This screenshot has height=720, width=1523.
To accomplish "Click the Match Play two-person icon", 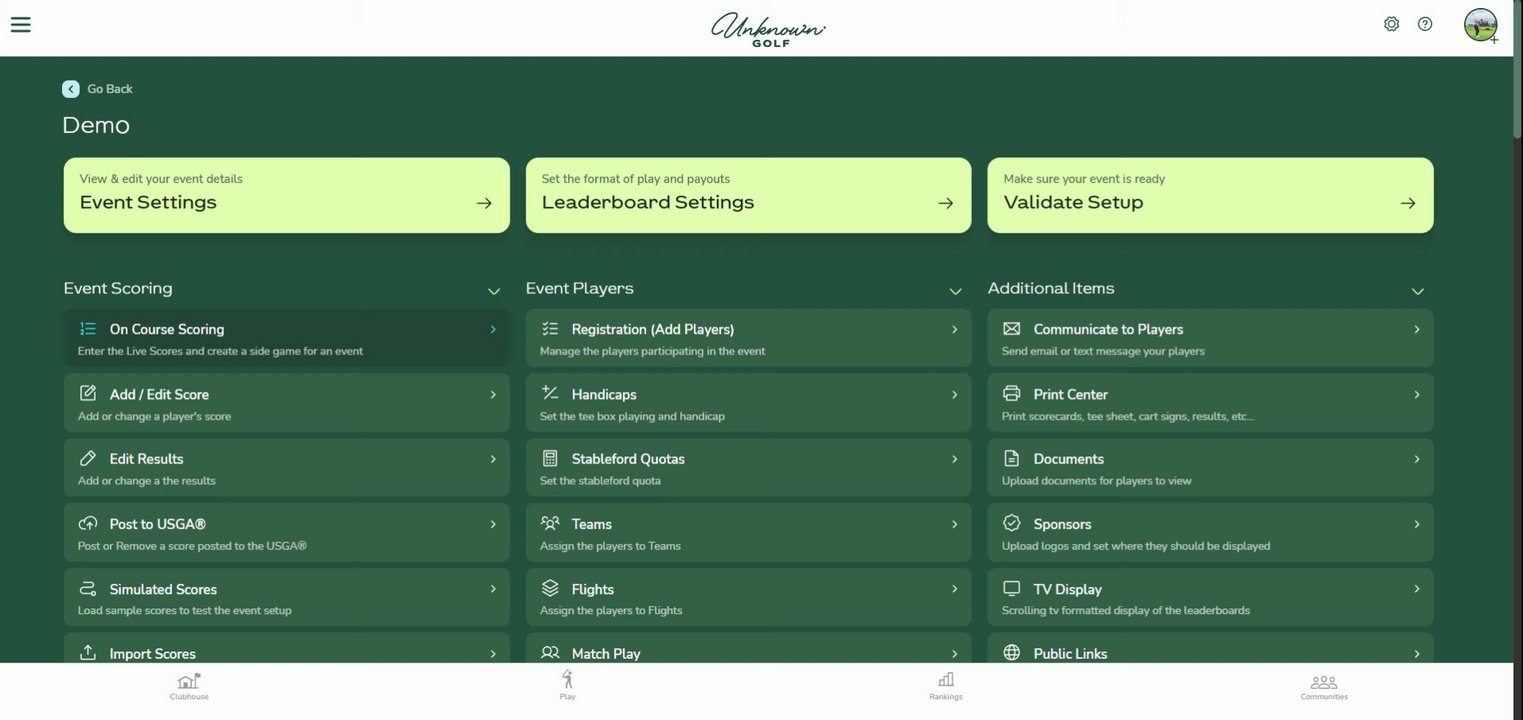I will click(550, 653).
